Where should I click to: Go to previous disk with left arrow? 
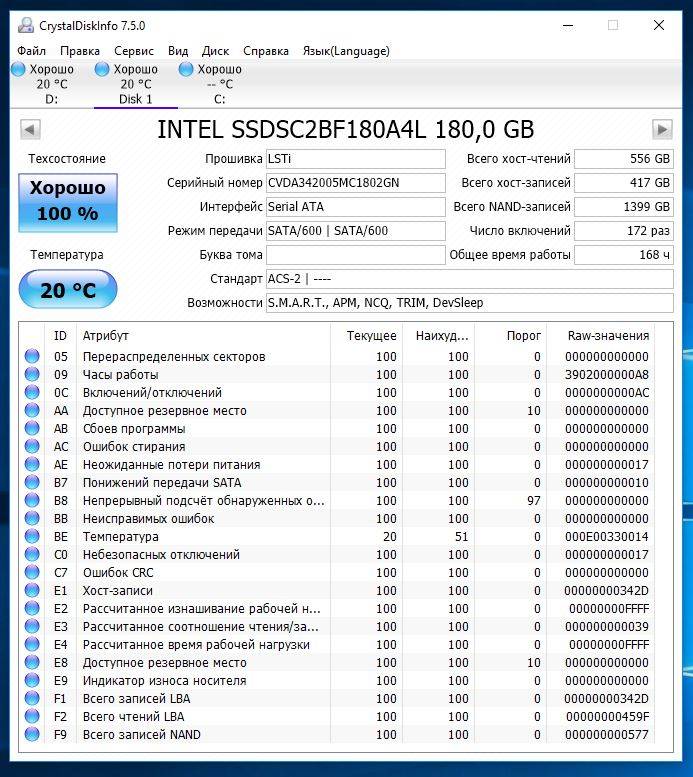pyautogui.click(x=30, y=130)
